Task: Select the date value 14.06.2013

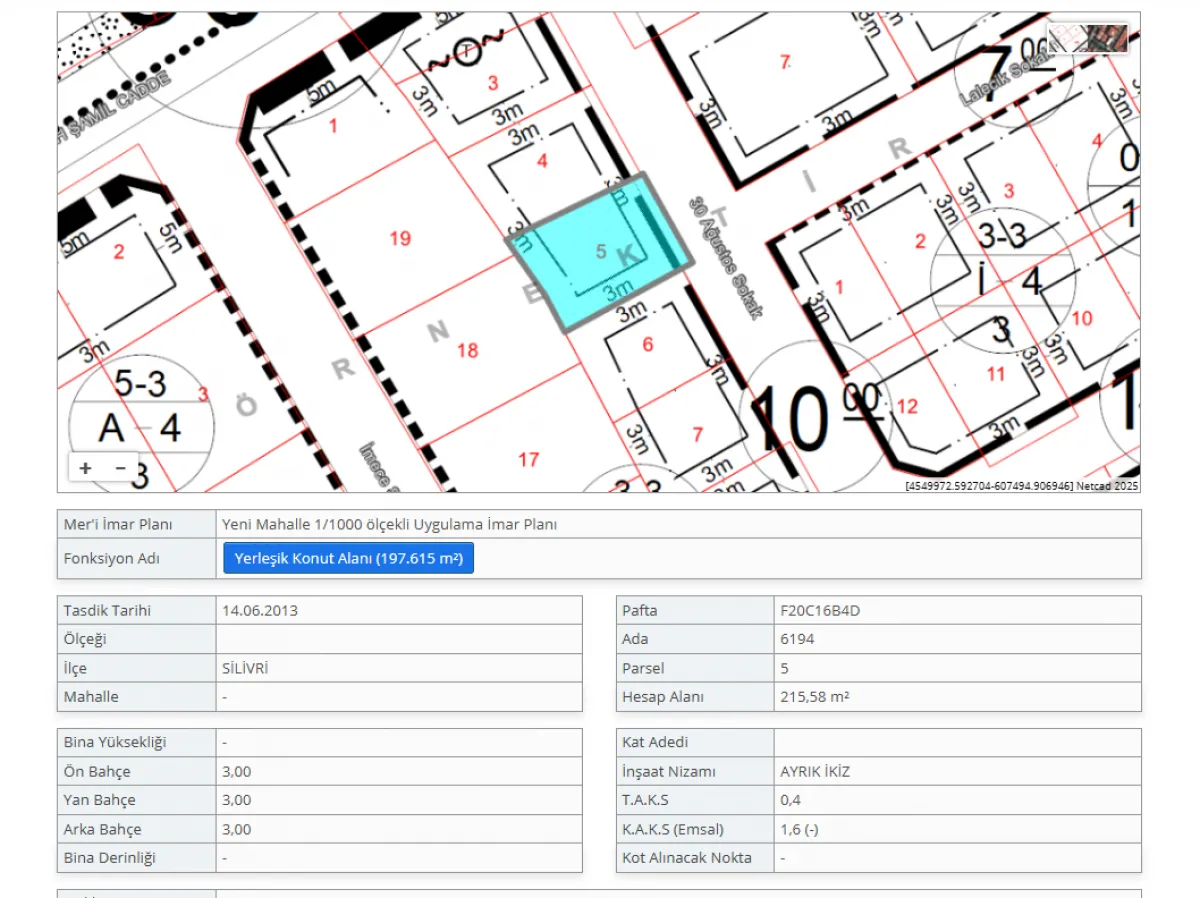Action: pos(260,610)
